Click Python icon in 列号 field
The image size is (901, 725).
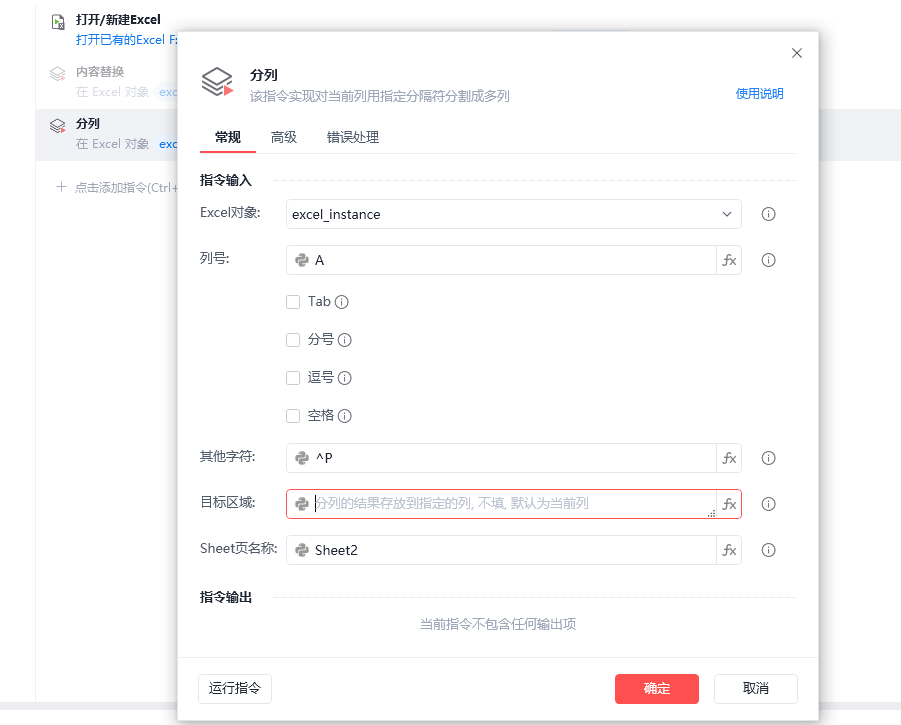(302, 260)
